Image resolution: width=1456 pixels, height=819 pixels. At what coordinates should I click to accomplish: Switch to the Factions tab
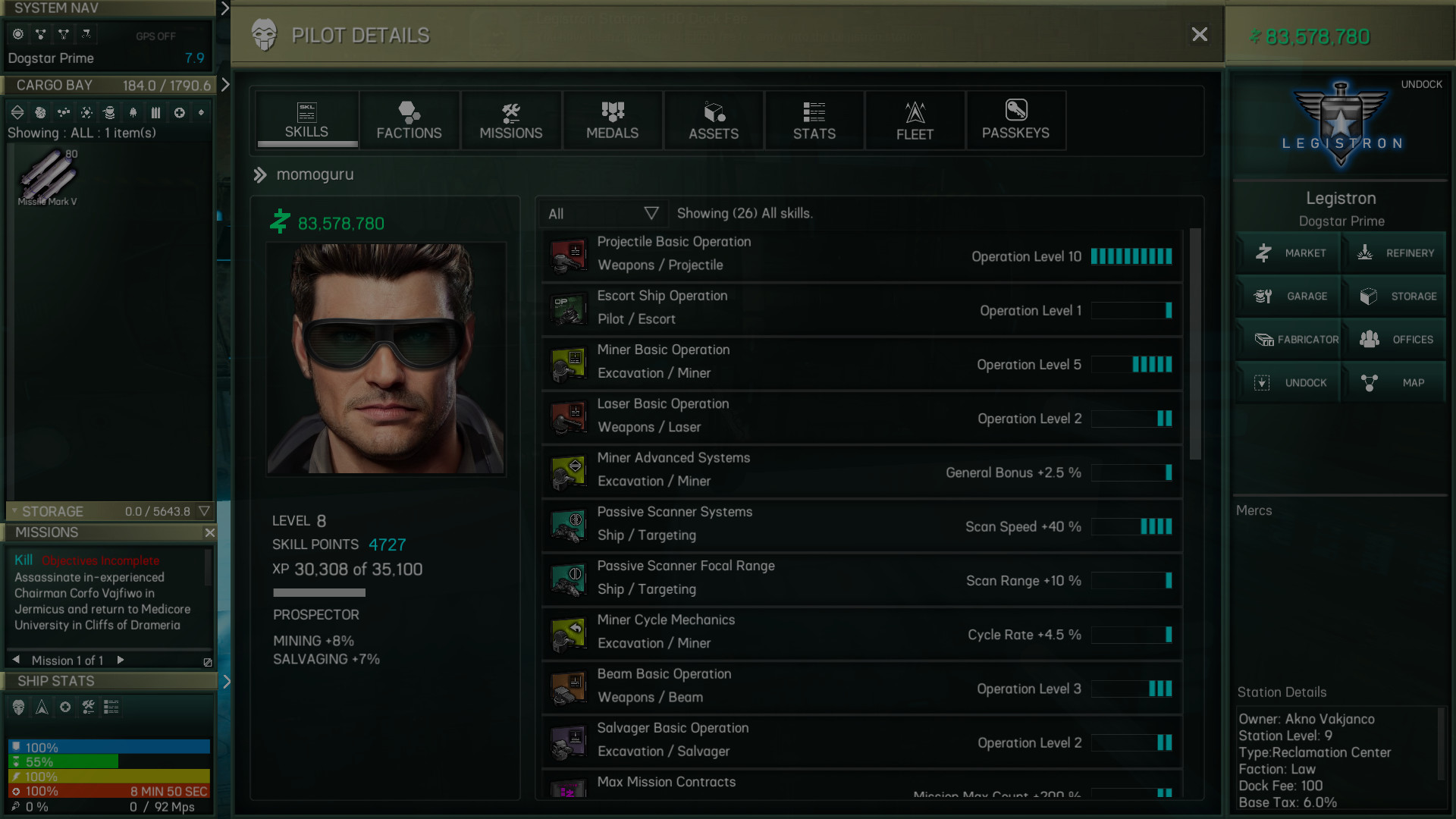coord(409,120)
